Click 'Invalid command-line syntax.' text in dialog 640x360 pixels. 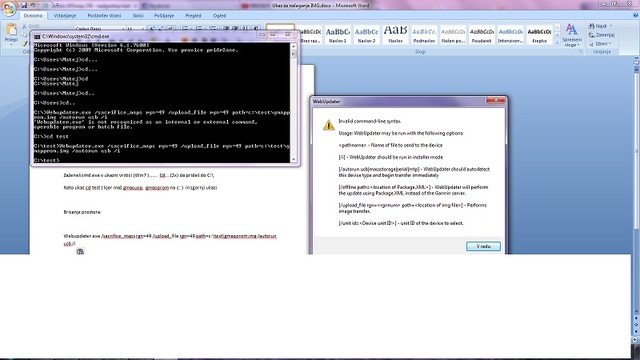(x=369, y=121)
